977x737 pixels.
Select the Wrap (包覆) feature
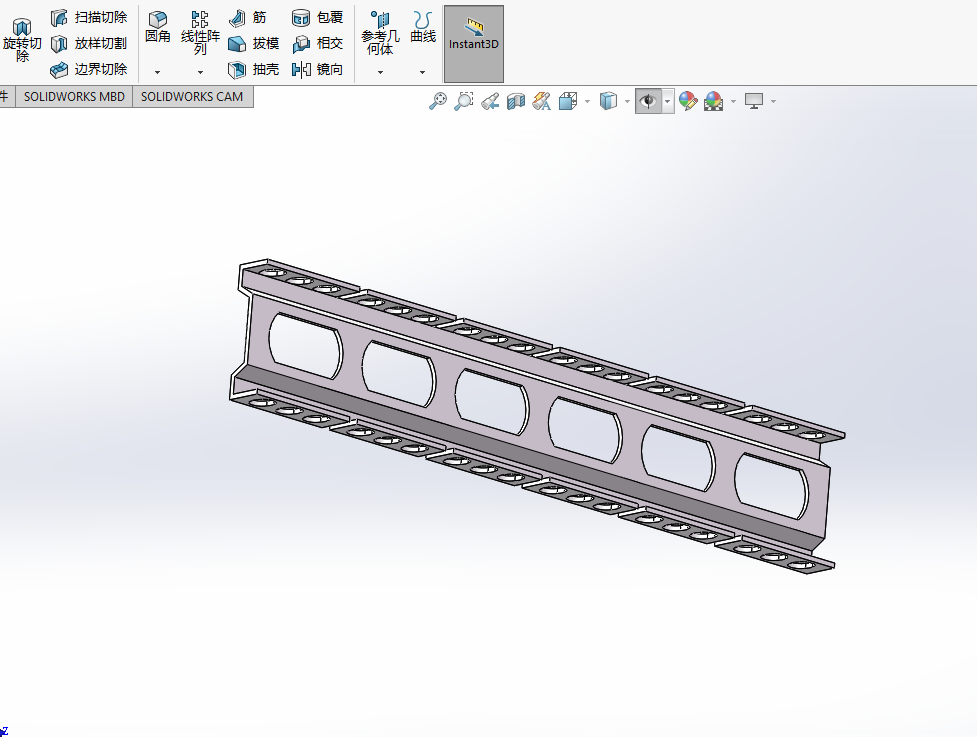(x=317, y=17)
